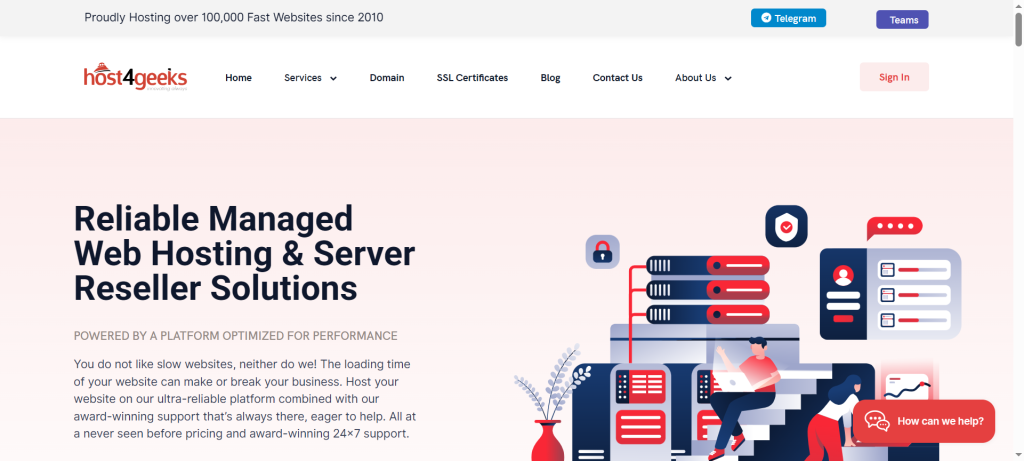Click the chat bubble icon in help widget

click(x=877, y=421)
